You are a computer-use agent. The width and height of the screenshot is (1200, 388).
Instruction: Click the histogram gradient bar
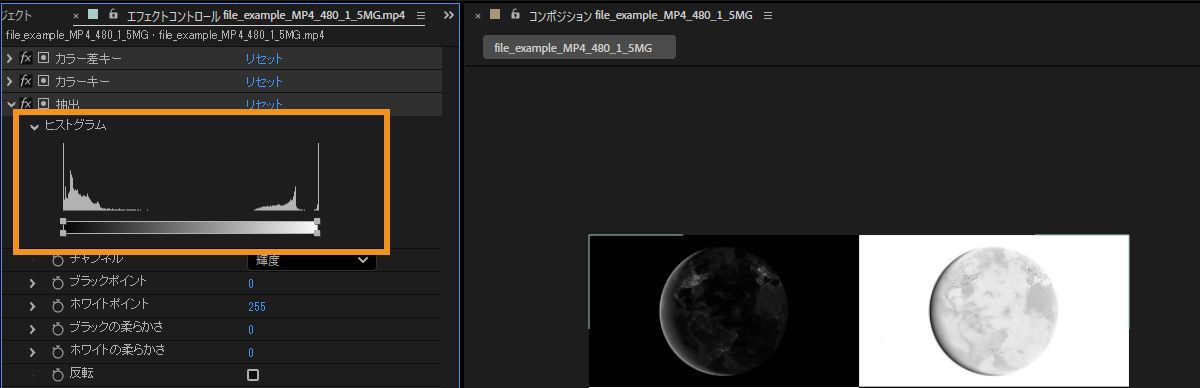tap(190, 227)
